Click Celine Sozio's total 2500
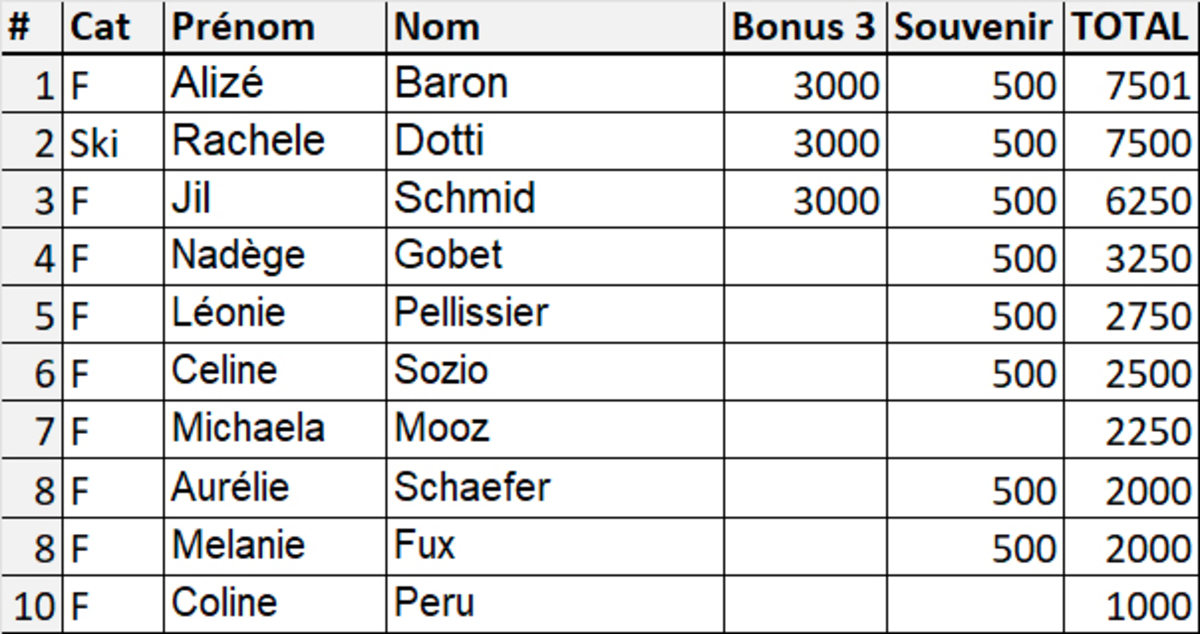Screen dimensions: 1200x634 coord(1130,372)
